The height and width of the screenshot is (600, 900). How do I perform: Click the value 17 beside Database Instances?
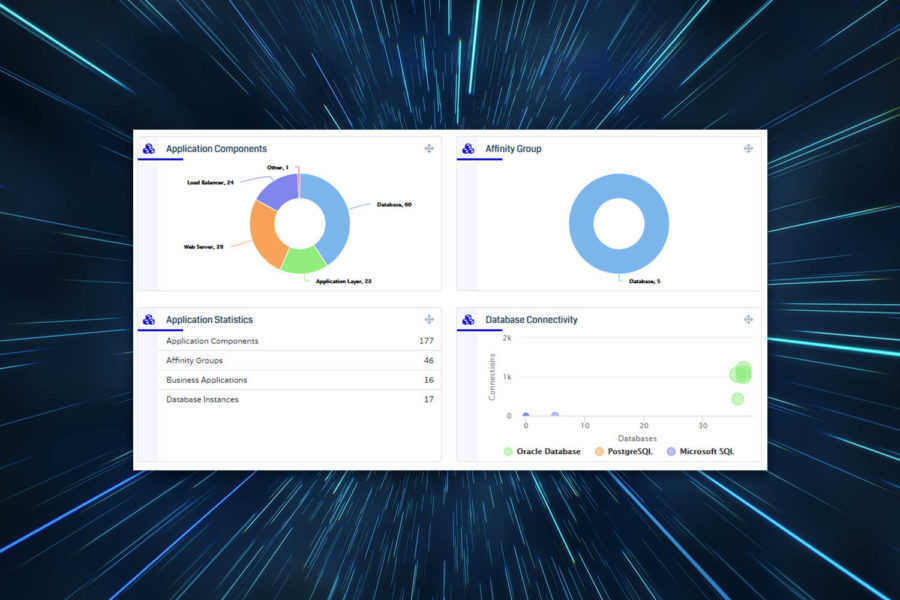pyautogui.click(x=429, y=400)
